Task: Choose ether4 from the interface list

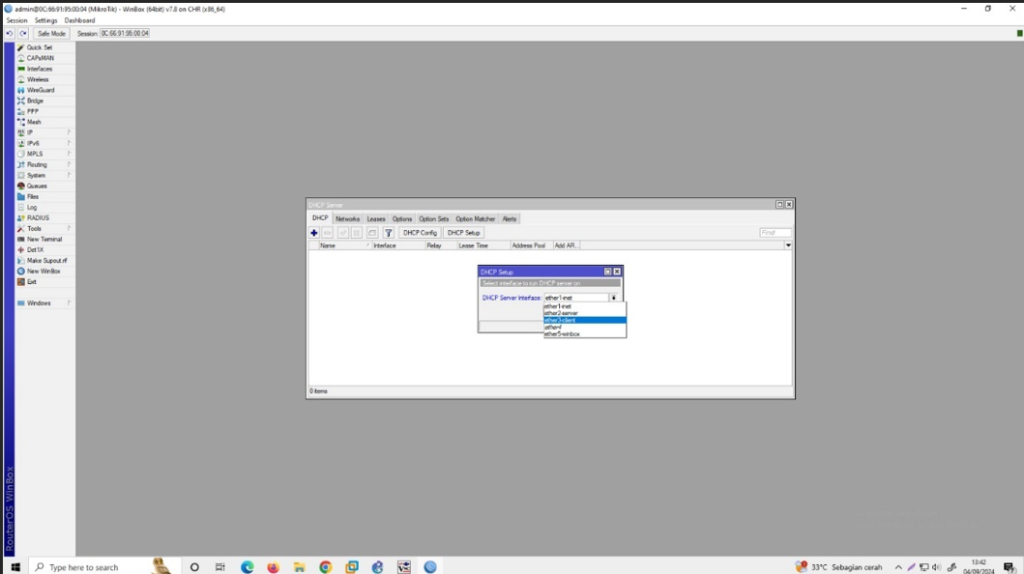Action: [584, 327]
